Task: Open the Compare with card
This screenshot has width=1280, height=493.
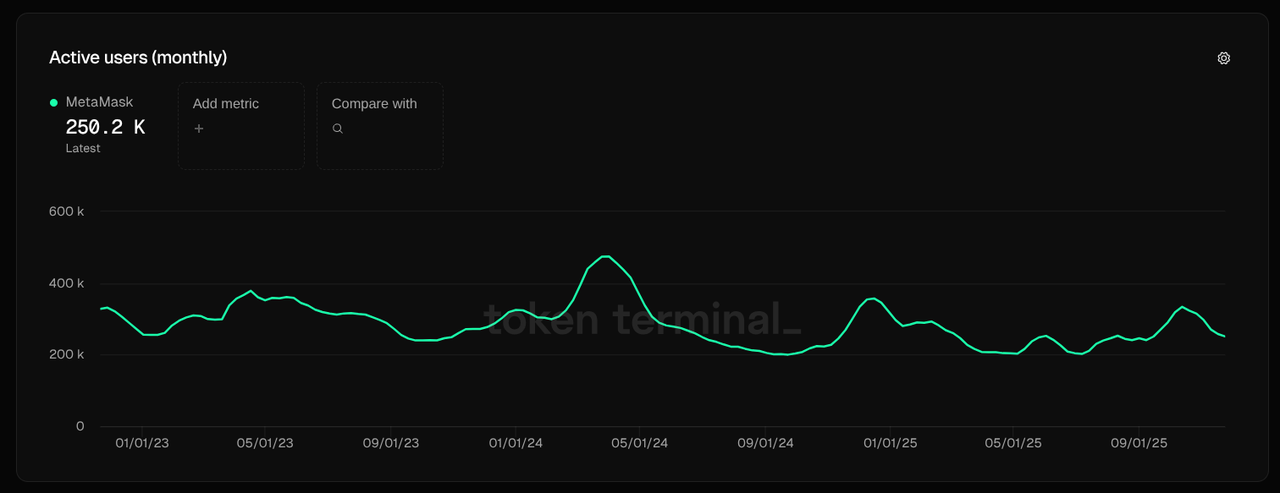Action: (x=380, y=126)
